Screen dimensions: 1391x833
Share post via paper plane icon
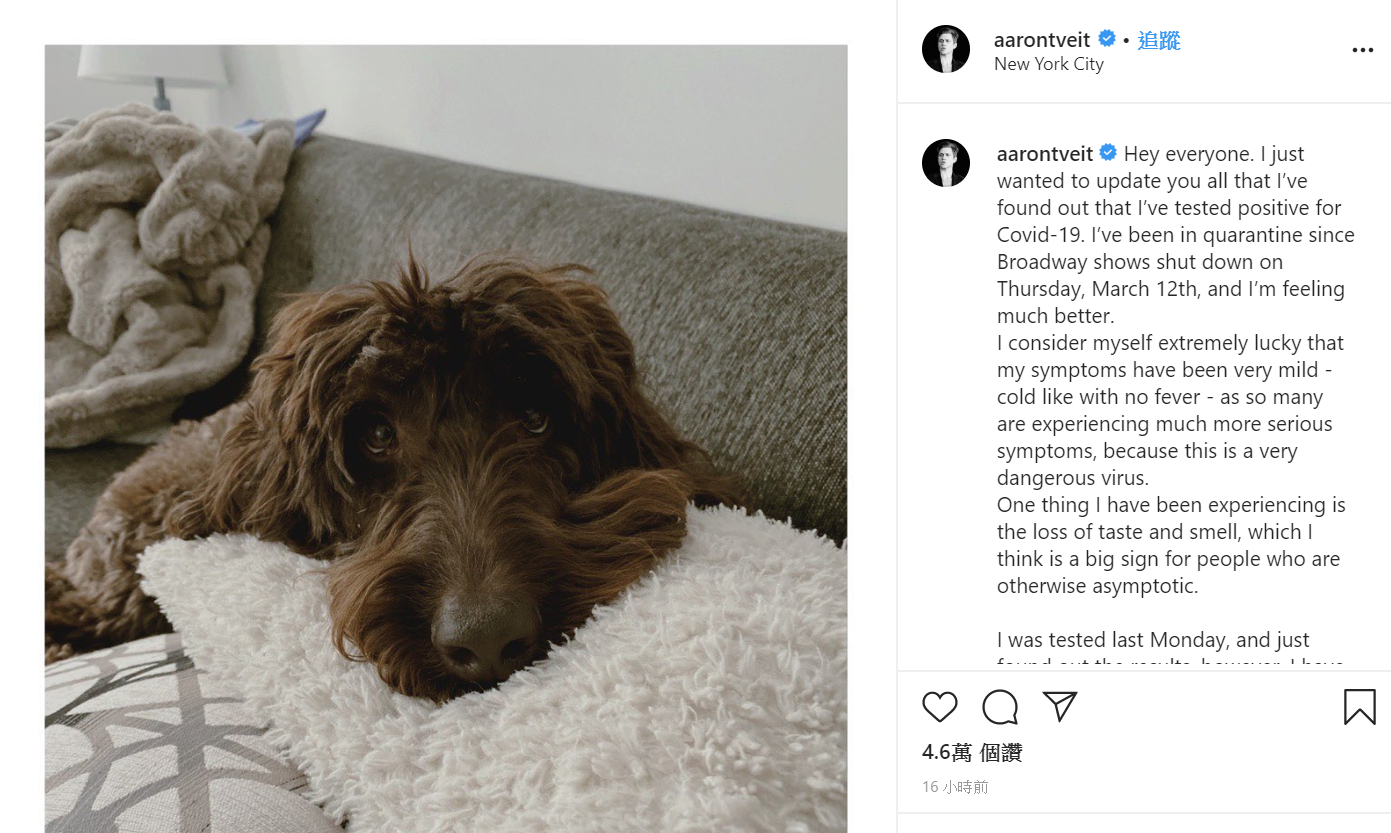(1060, 707)
